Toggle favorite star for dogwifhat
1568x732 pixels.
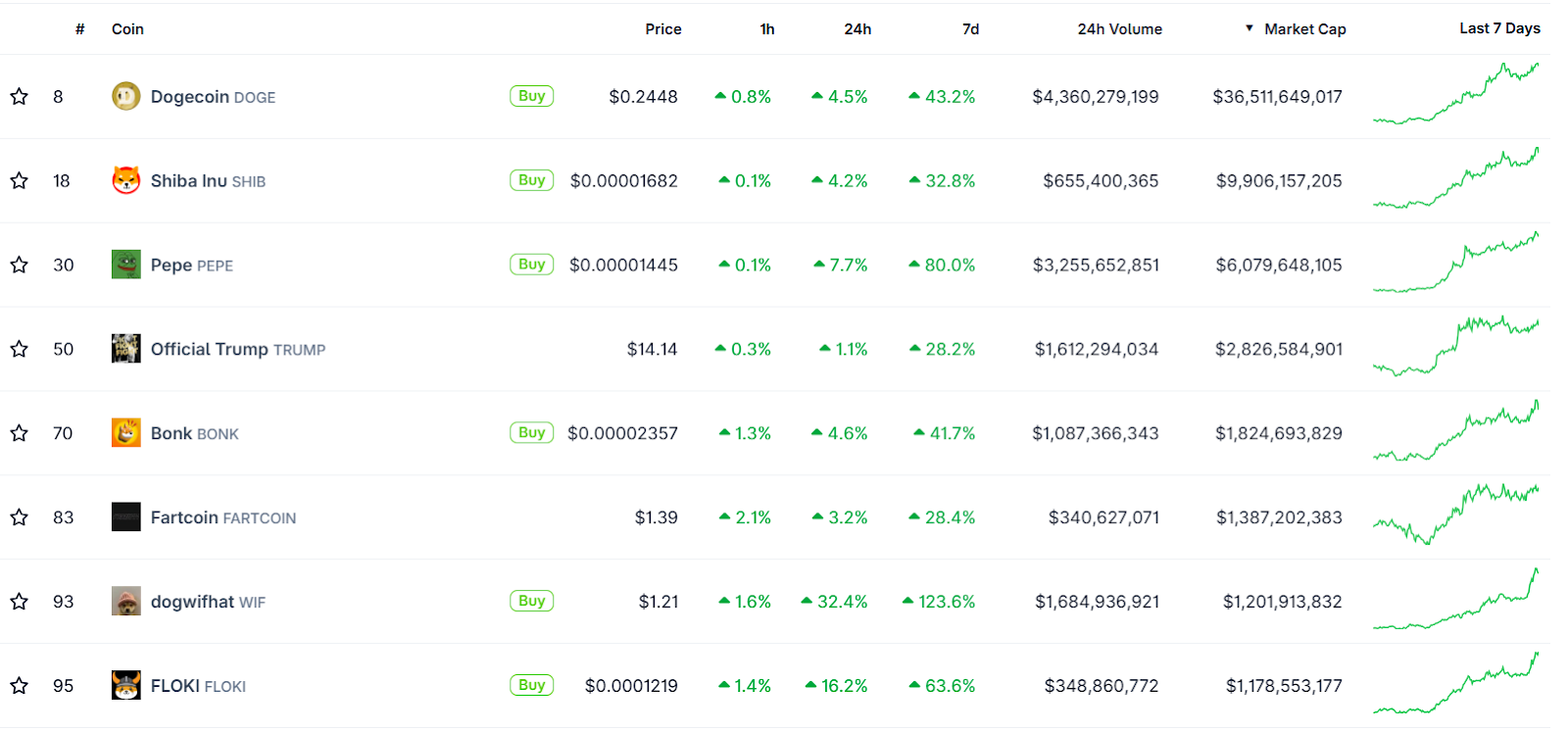(x=19, y=602)
